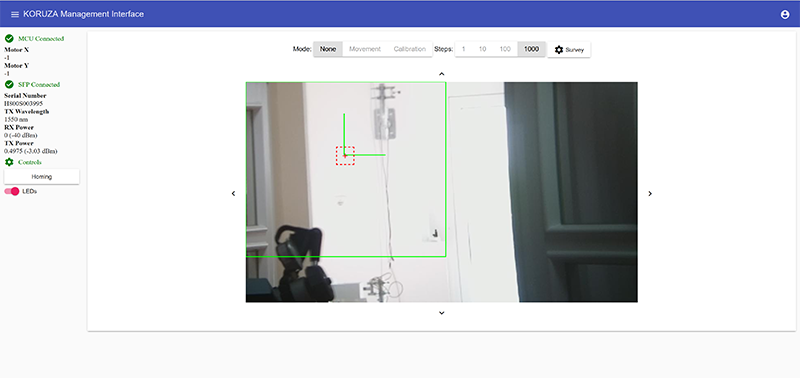The height and width of the screenshot is (378, 800).
Task: Click the SFP Connected check icon
Action: (9, 85)
